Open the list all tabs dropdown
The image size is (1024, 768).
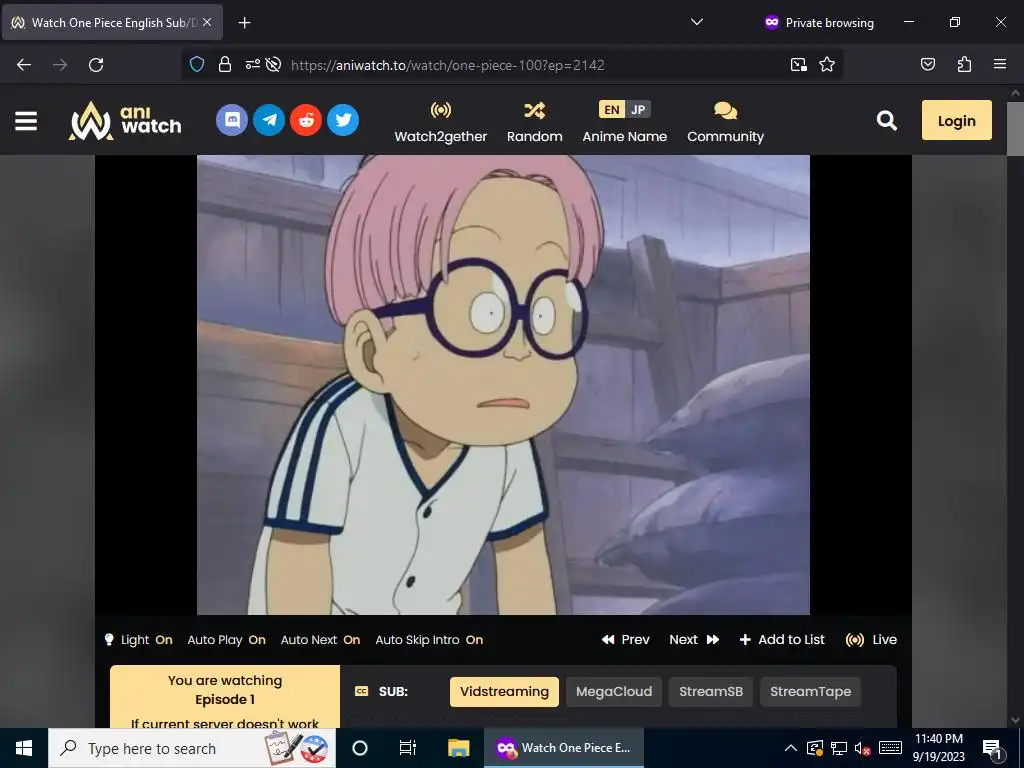[x=697, y=22]
